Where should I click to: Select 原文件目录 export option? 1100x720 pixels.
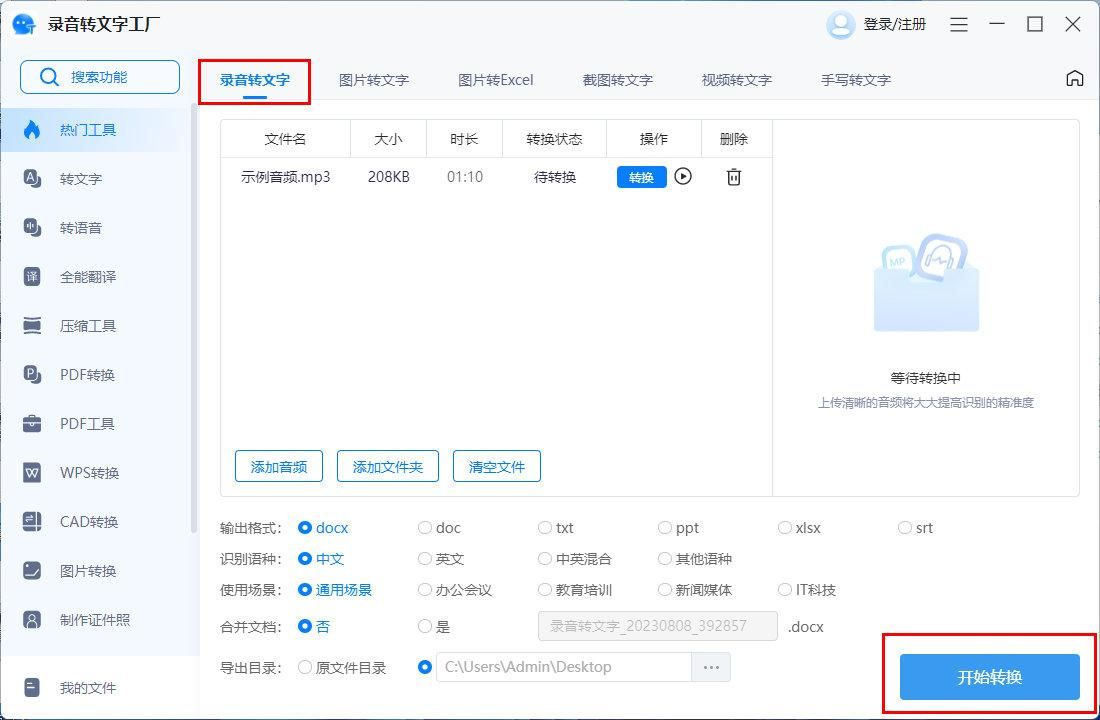tap(342, 667)
